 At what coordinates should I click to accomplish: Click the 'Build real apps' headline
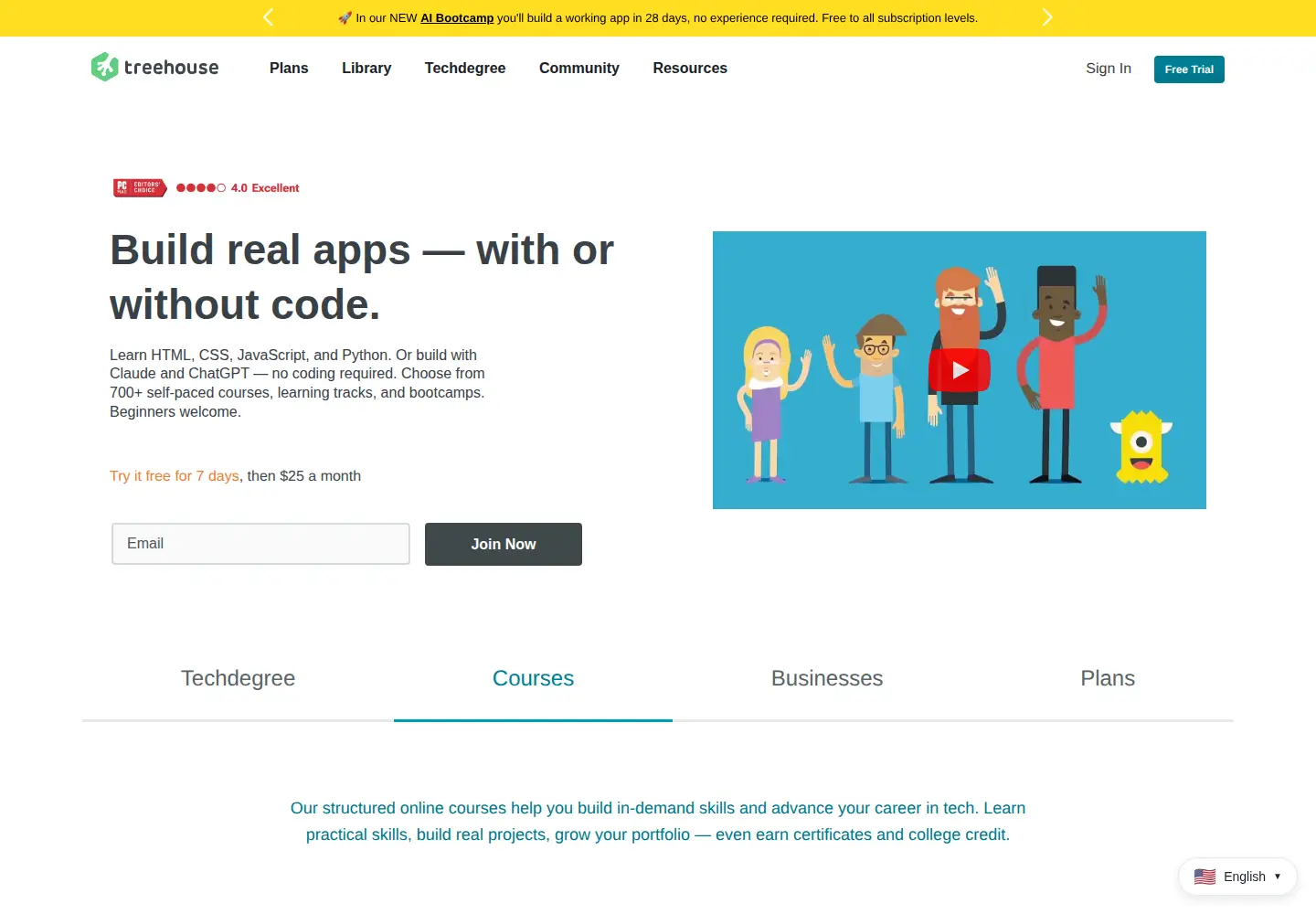[362, 277]
